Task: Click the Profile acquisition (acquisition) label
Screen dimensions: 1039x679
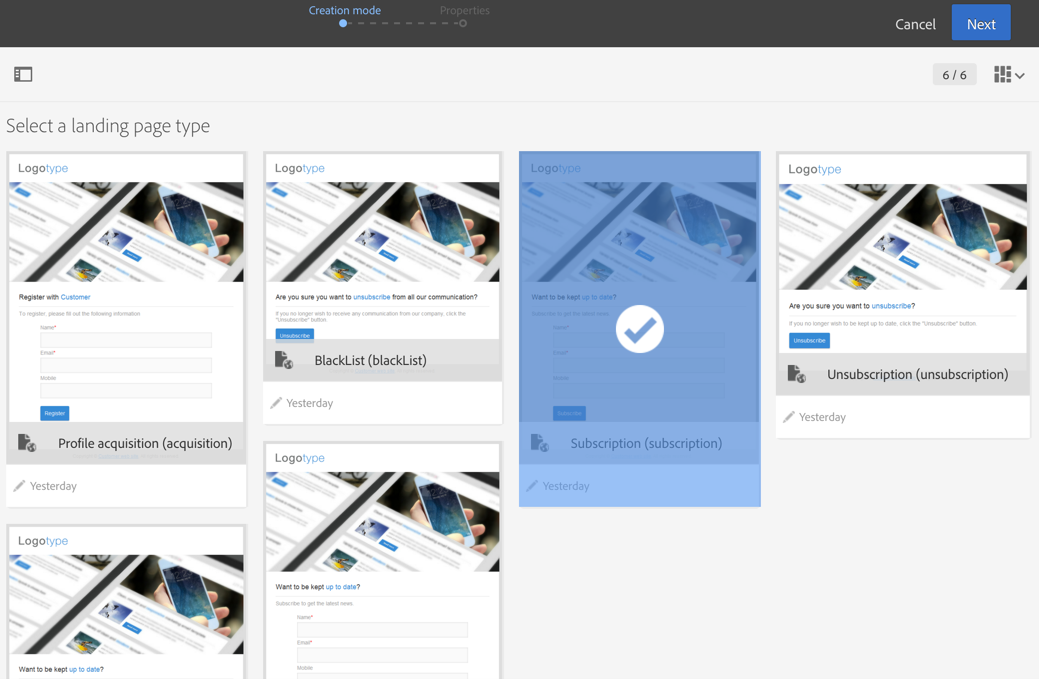Action: [145, 443]
